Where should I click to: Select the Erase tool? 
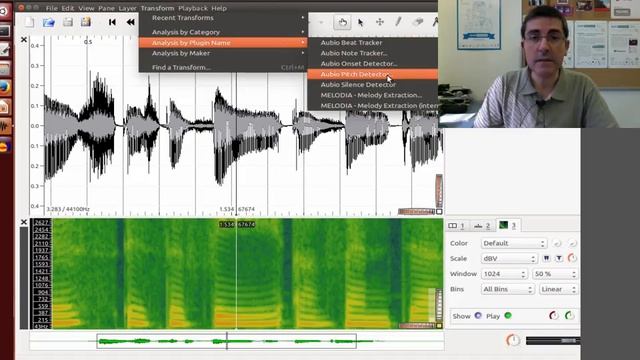(418, 22)
